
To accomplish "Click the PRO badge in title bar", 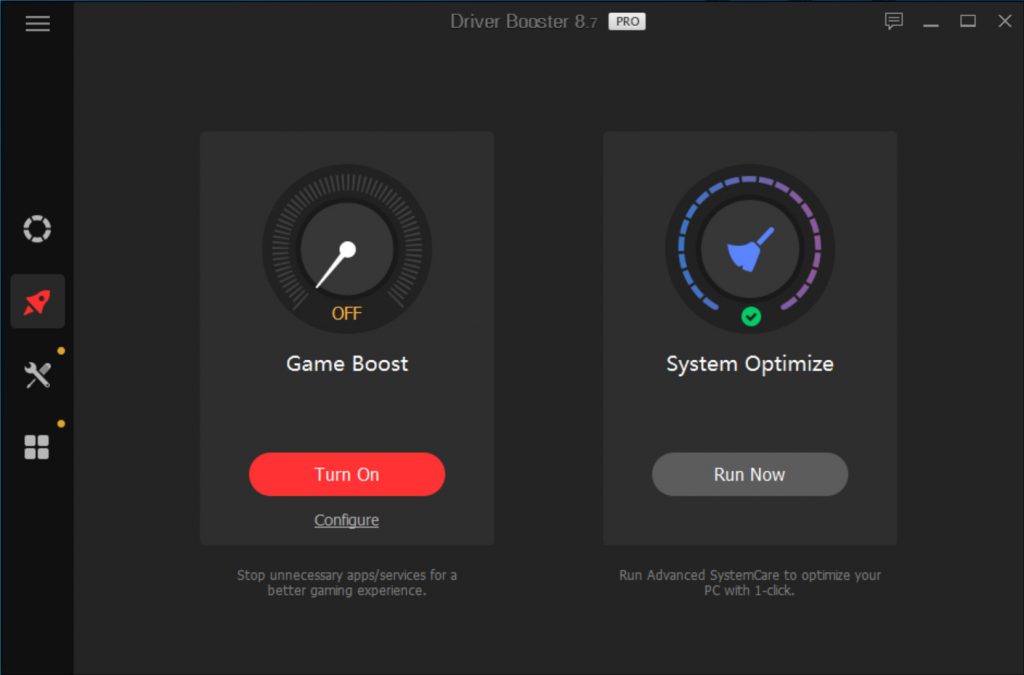I will tap(627, 21).
